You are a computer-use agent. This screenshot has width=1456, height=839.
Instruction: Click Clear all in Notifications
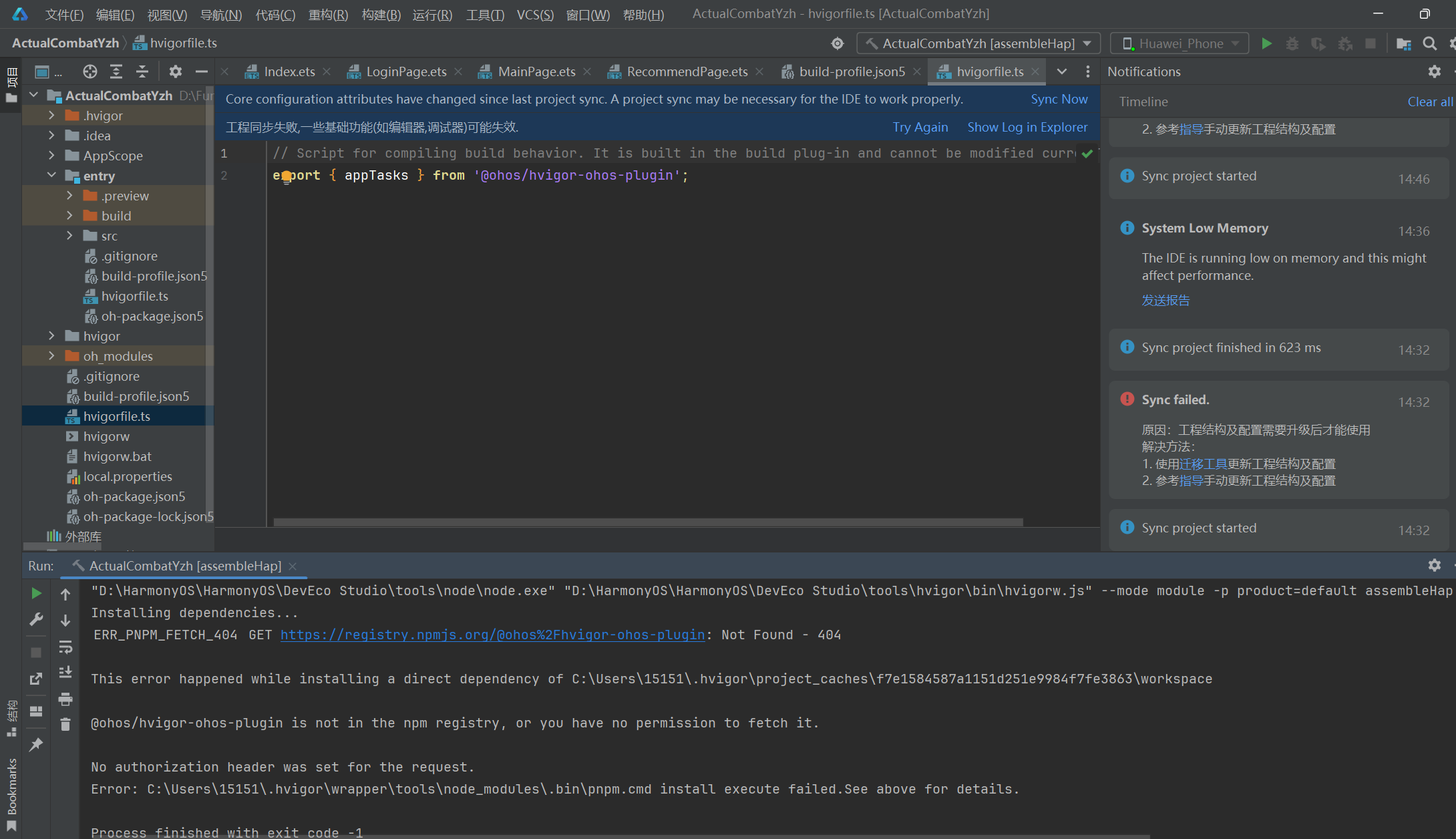pos(1430,102)
